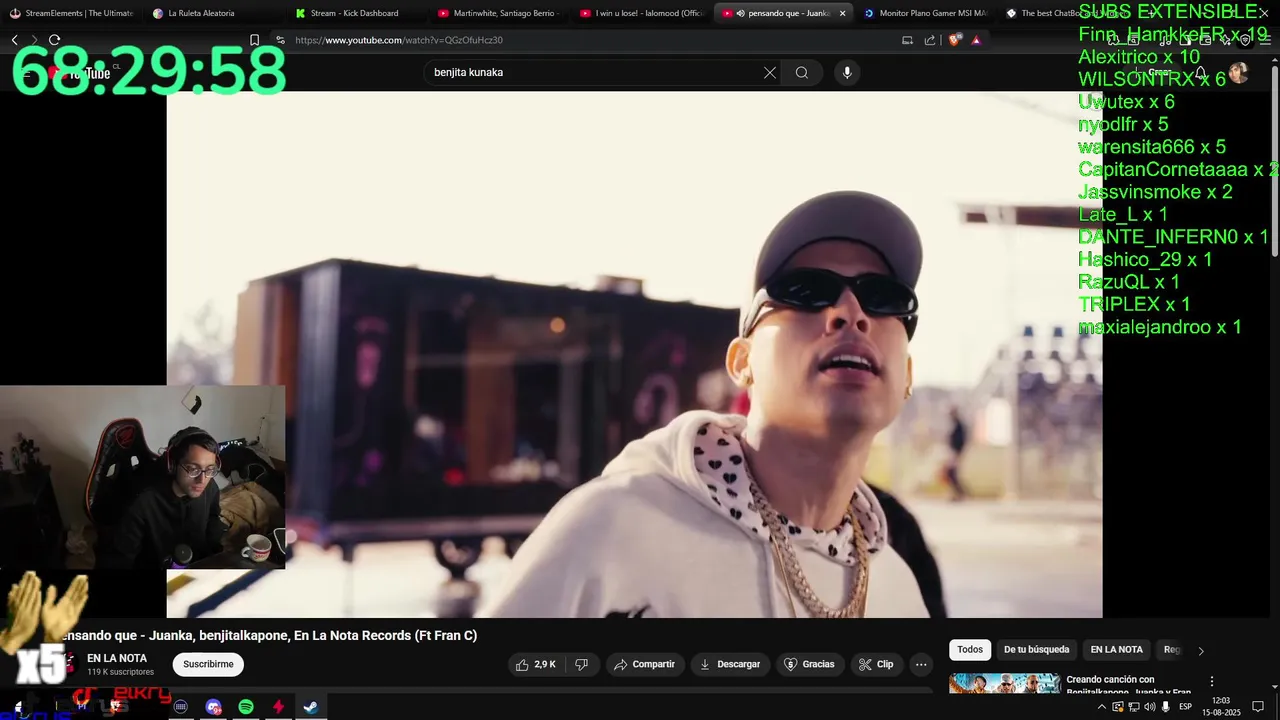Select 'De tu búsqueda' filter chip
The image size is (1280, 720).
pos(1036,650)
